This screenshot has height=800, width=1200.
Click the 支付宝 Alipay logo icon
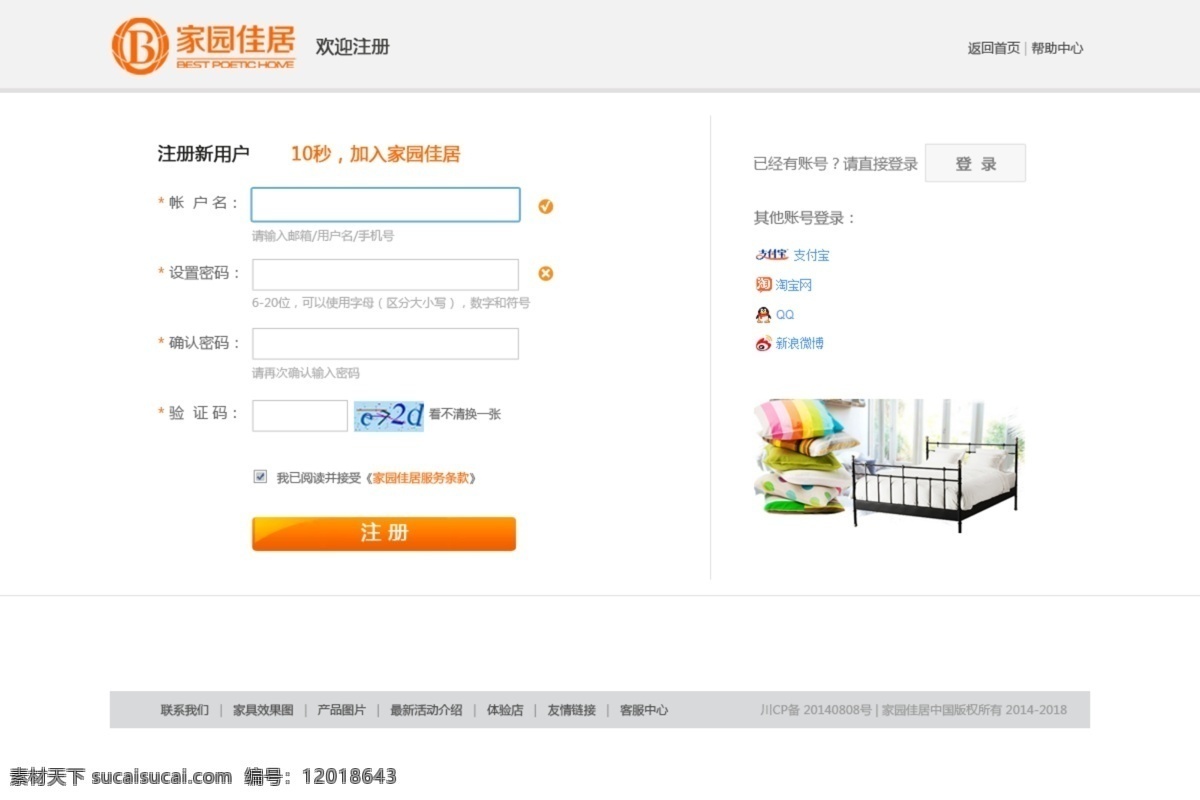click(x=772, y=255)
